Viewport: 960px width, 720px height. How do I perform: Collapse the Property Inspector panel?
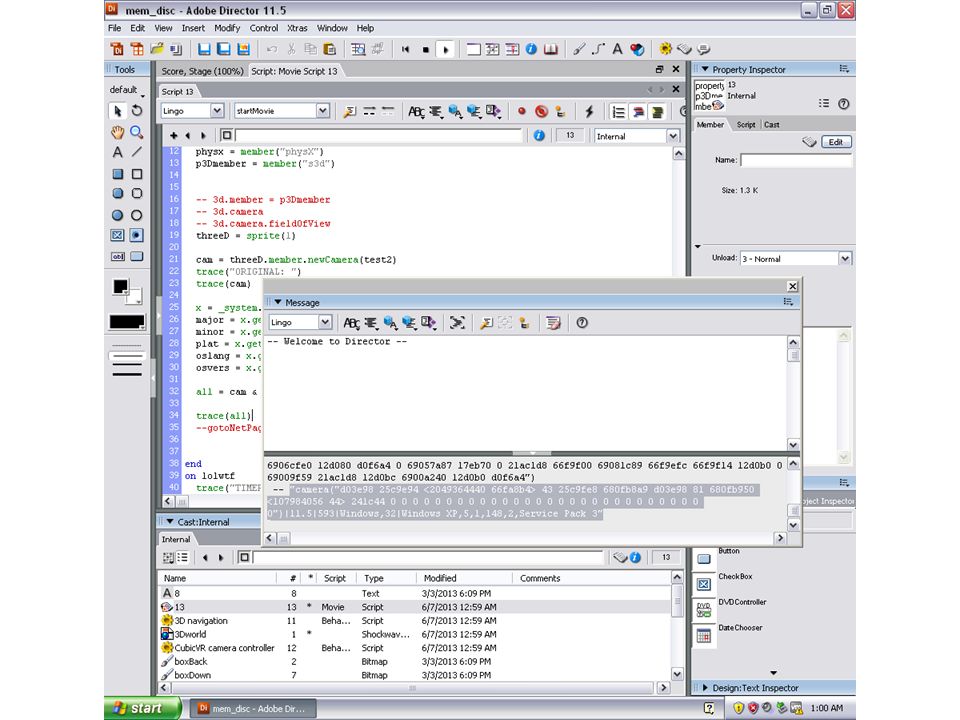tap(705, 69)
